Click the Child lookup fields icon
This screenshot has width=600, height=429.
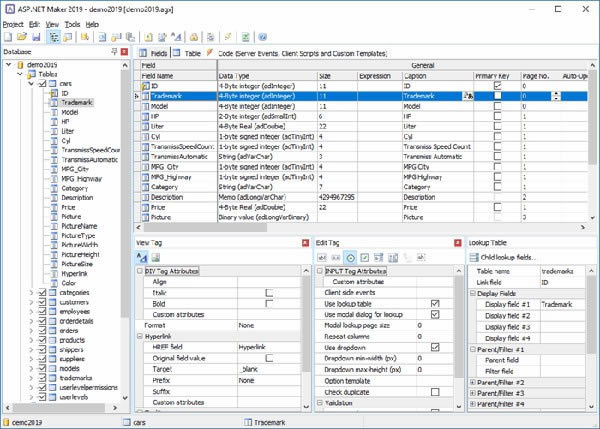474,258
